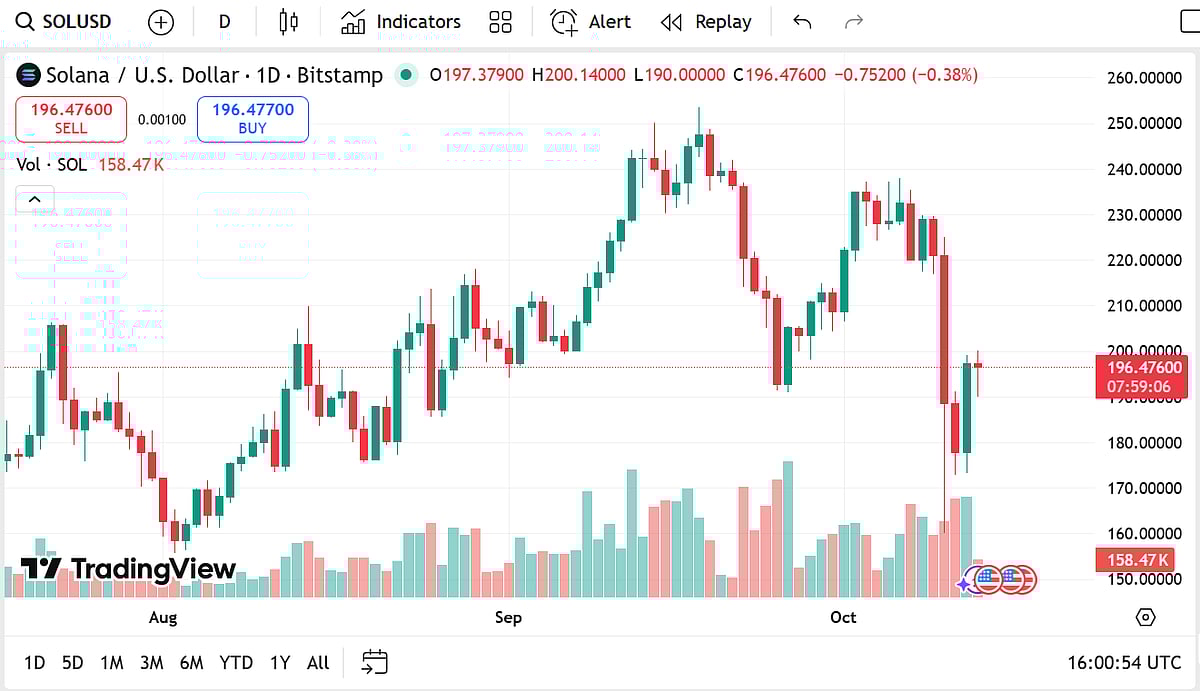Click the SELL button at 196.47600
Image resolution: width=1200 pixels, height=691 pixels.
click(70, 118)
